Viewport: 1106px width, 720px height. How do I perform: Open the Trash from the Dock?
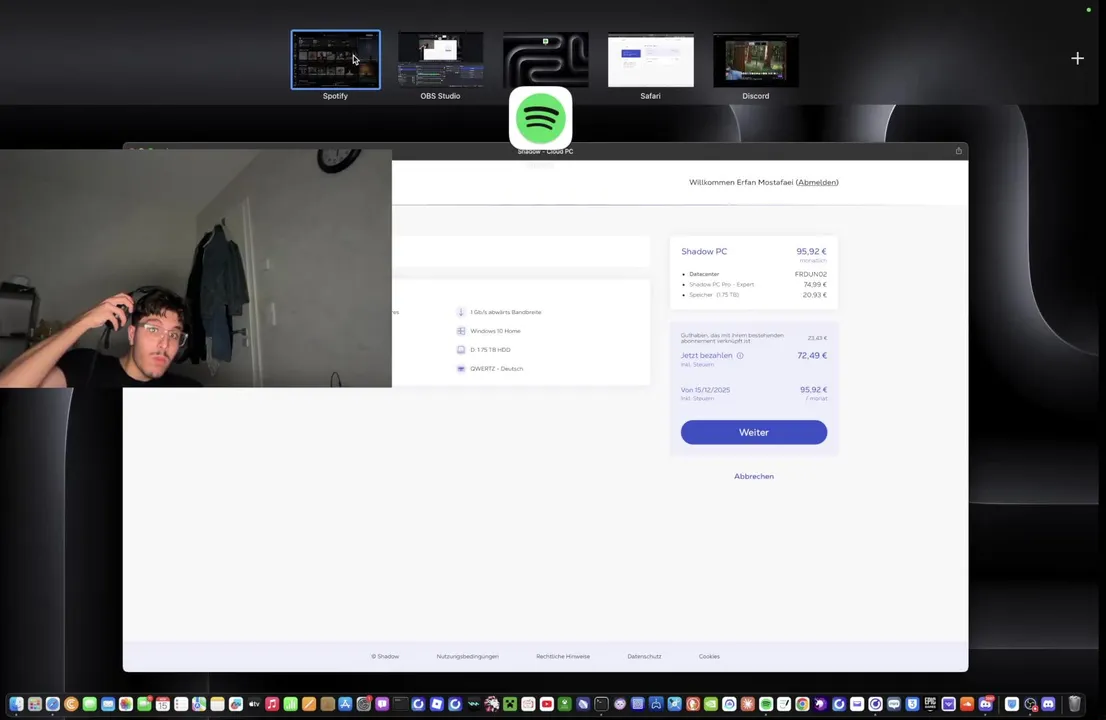pos(1074,704)
